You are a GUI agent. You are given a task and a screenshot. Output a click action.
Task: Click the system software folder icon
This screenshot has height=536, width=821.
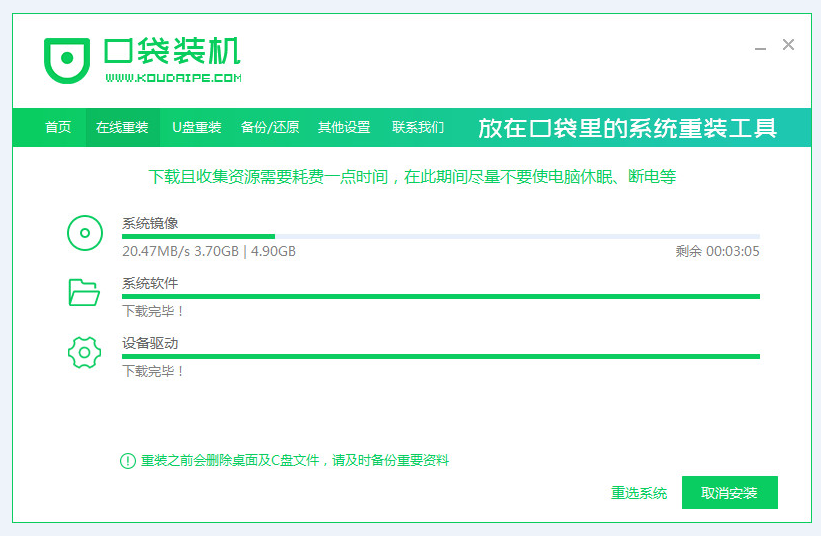pyautogui.click(x=84, y=292)
